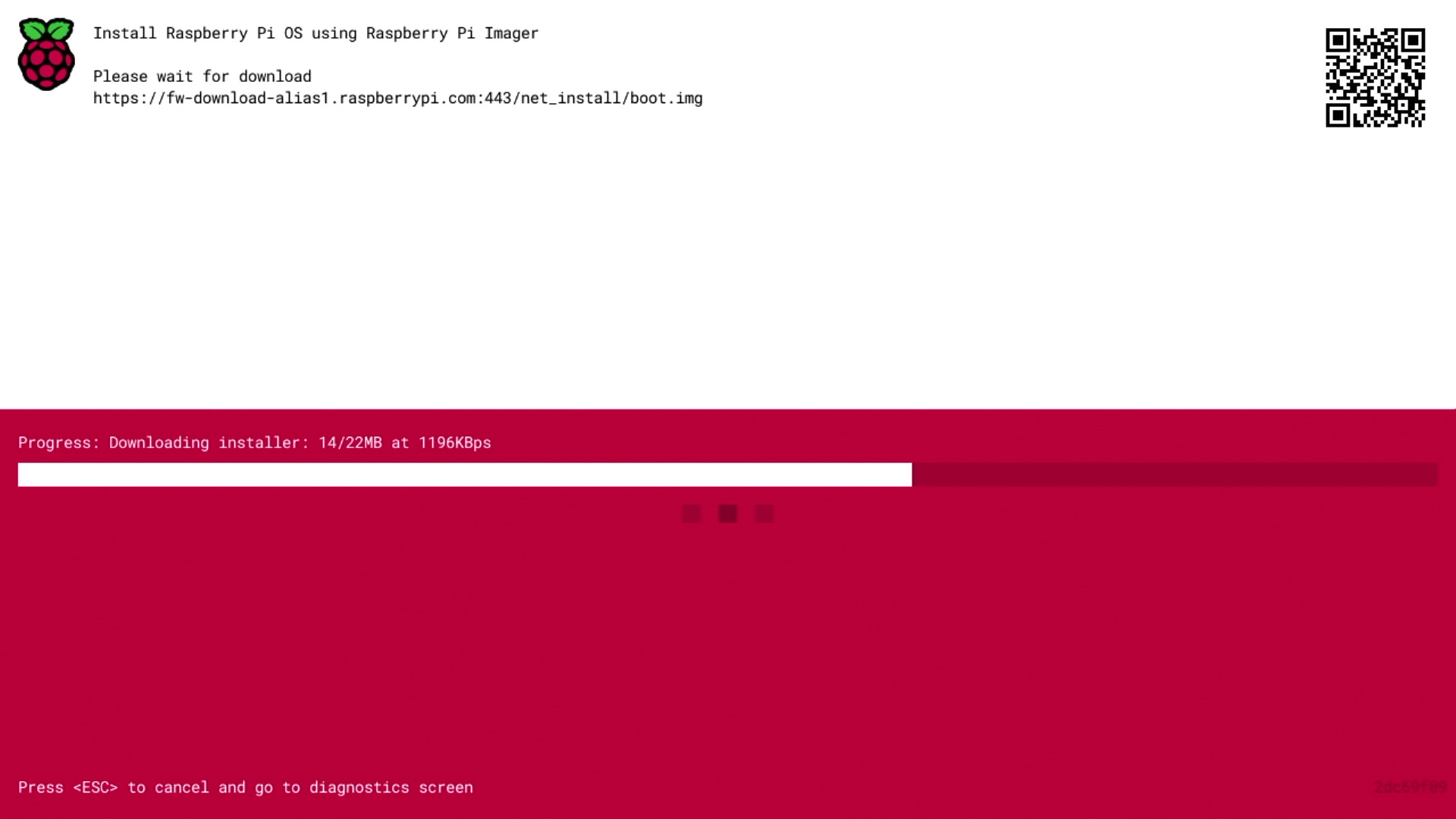Click the center square control icon
The height and width of the screenshot is (819, 1456).
(728, 513)
